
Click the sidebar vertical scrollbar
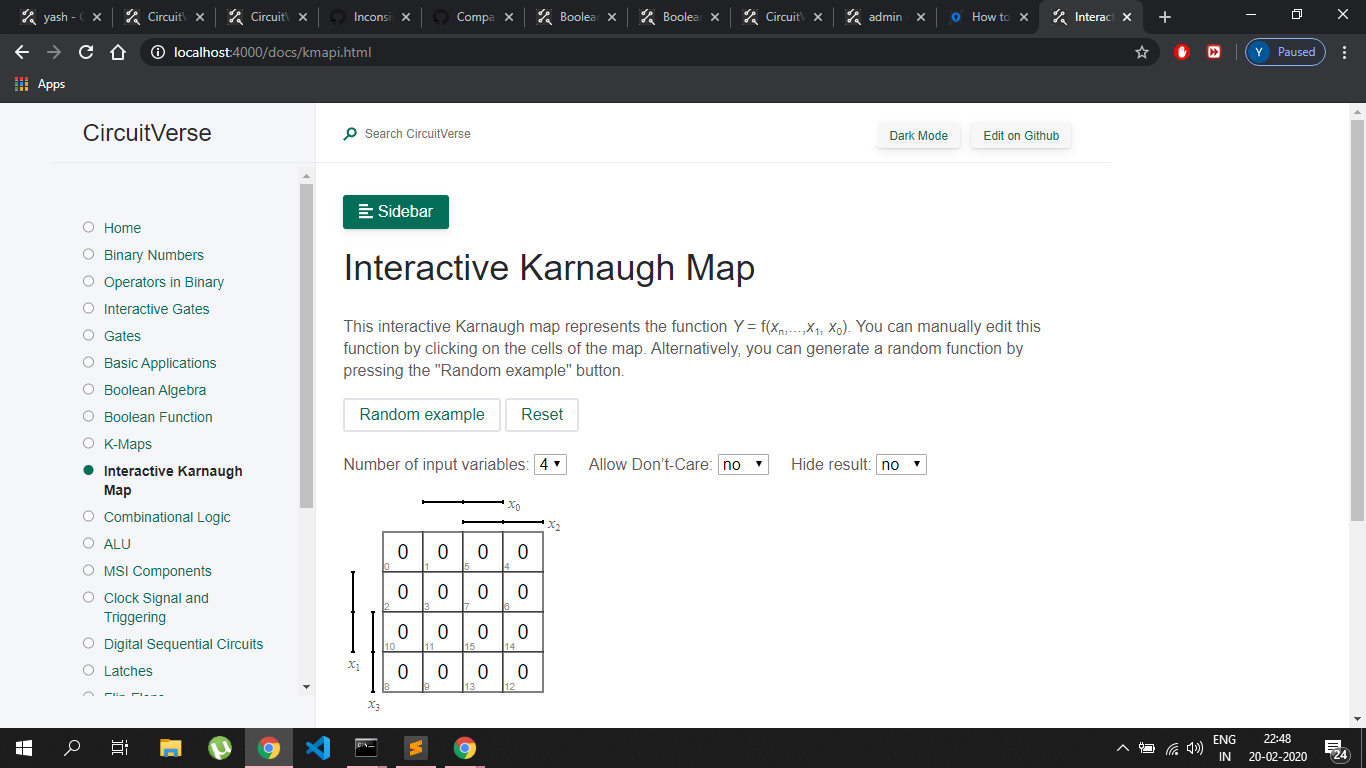[x=306, y=345]
